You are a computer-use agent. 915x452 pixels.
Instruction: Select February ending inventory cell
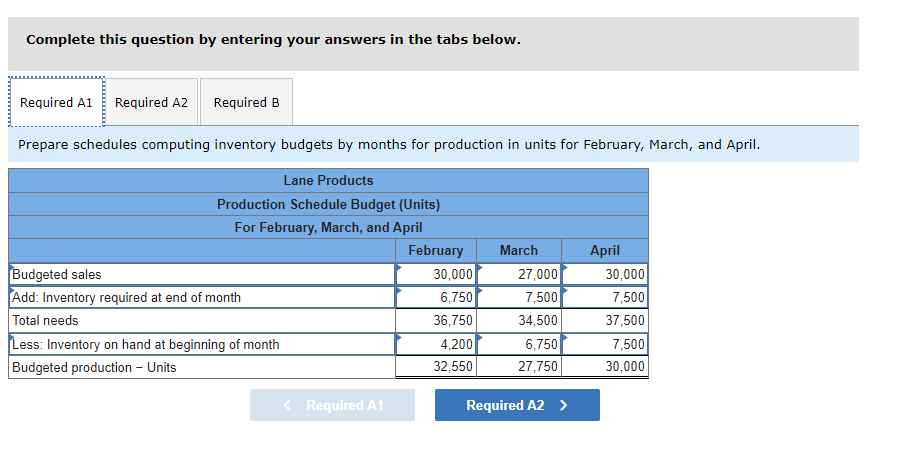point(437,297)
